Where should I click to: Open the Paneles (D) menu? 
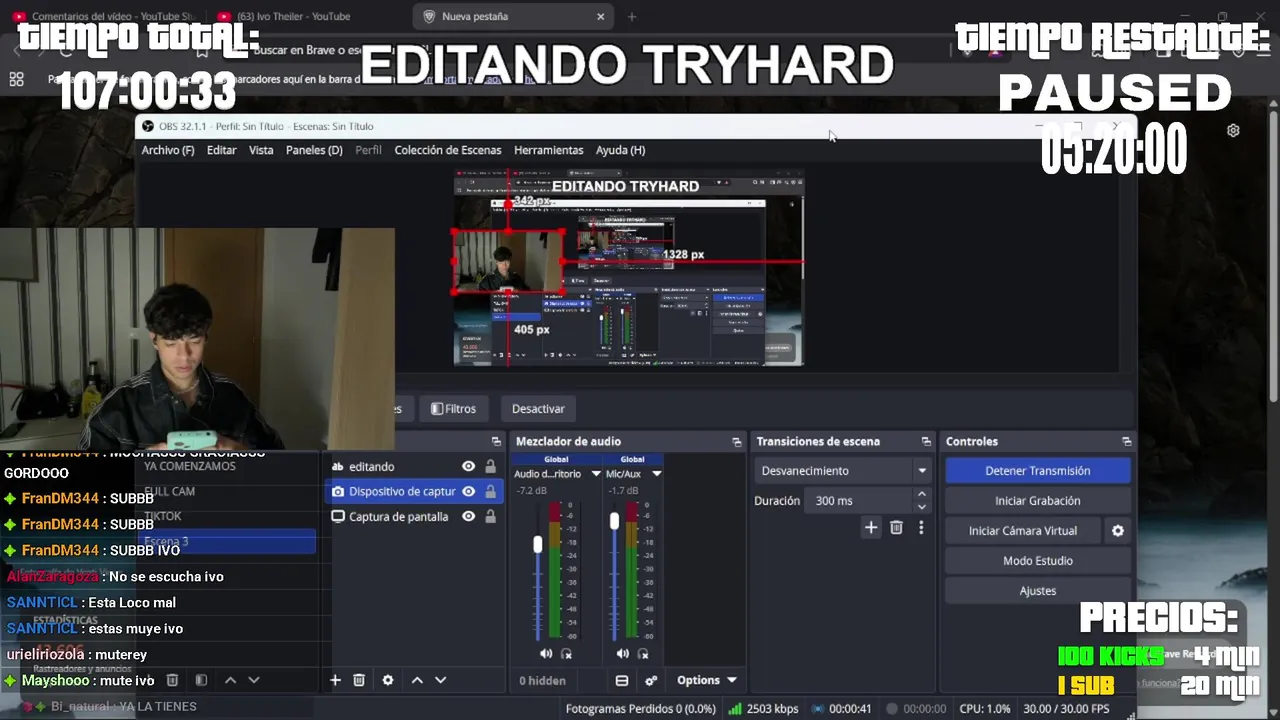pos(314,150)
